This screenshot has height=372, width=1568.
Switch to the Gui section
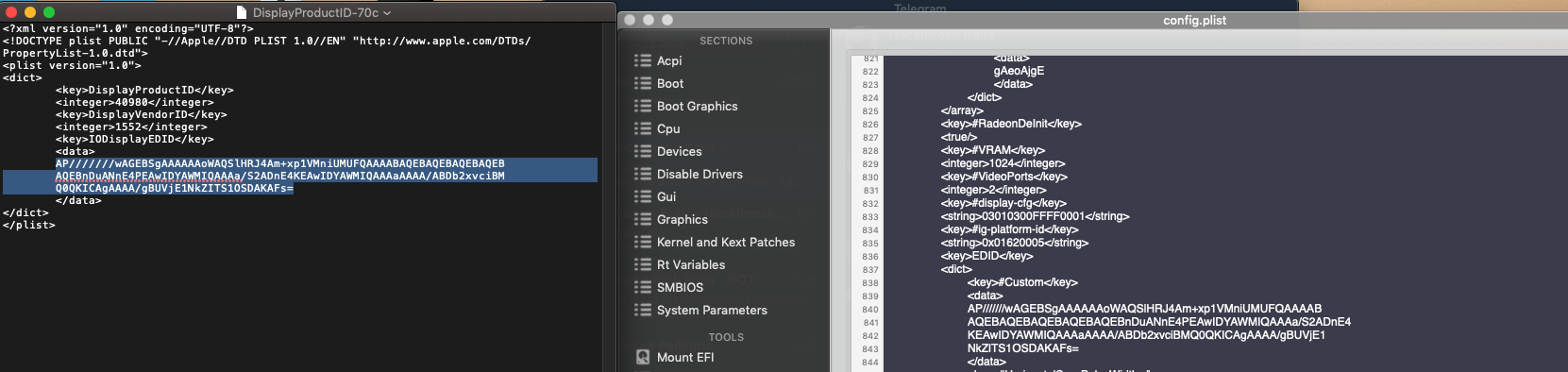point(666,196)
